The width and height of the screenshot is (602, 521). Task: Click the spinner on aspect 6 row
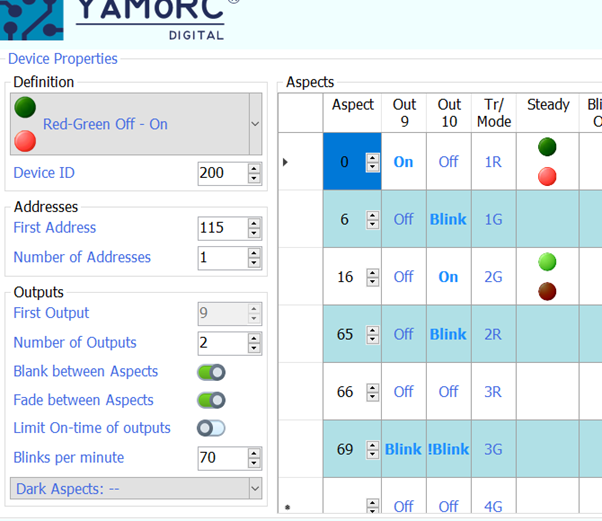coord(372,220)
